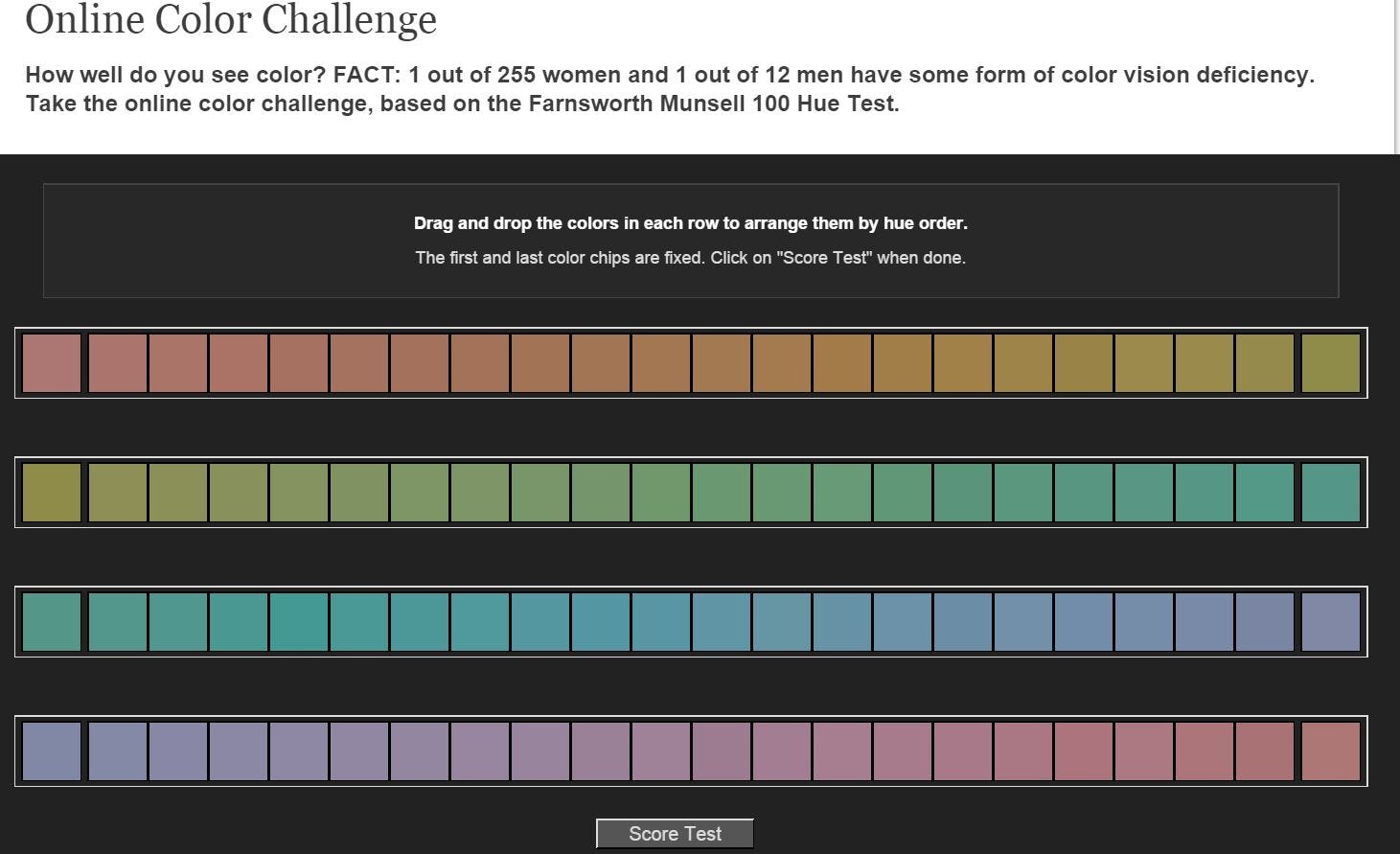Select the fixed pink chip starting row one

(x=52, y=363)
